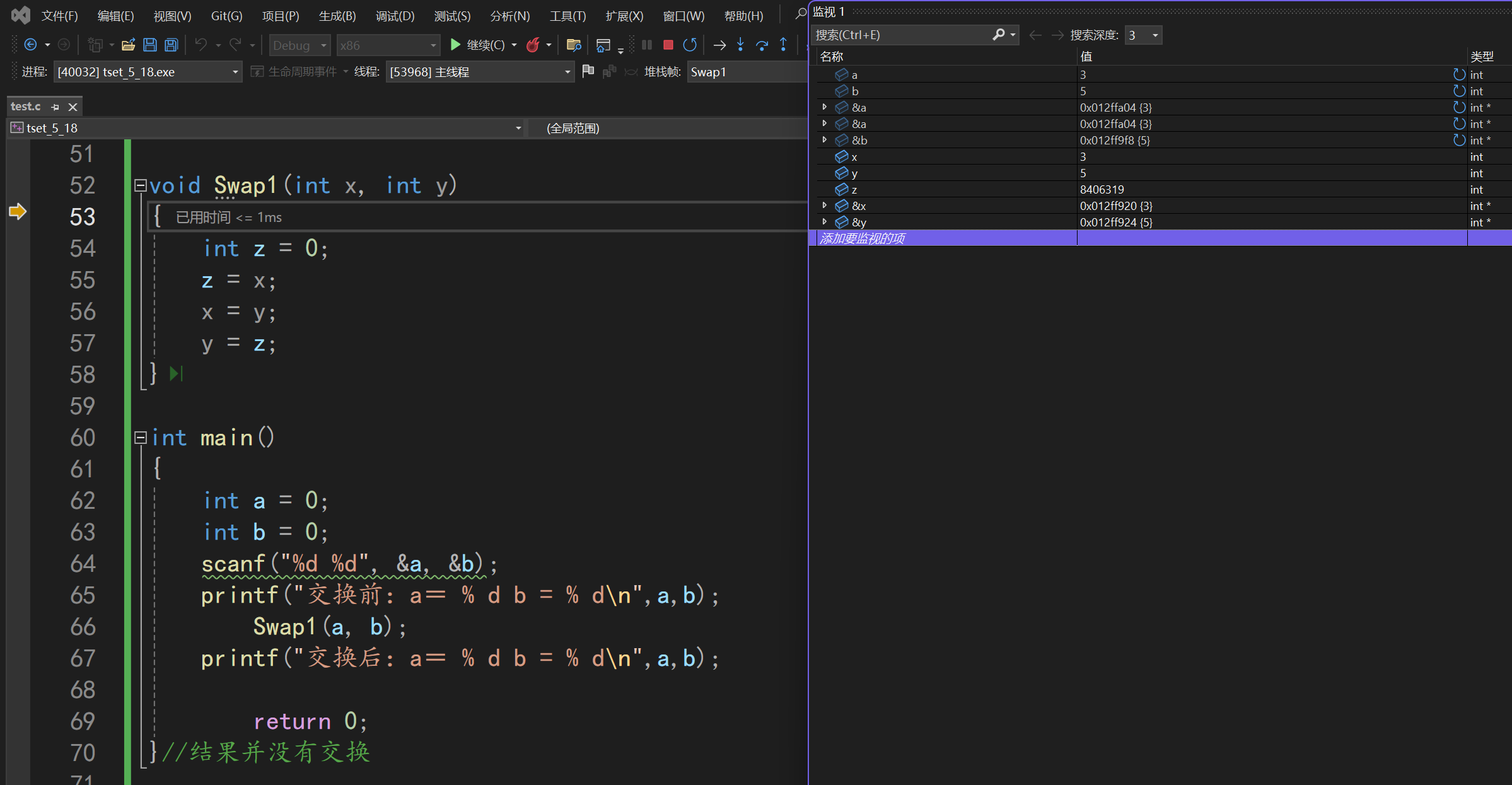Collapse the main function fold box
Image resolution: width=1512 pixels, height=785 pixels.
tap(141, 438)
